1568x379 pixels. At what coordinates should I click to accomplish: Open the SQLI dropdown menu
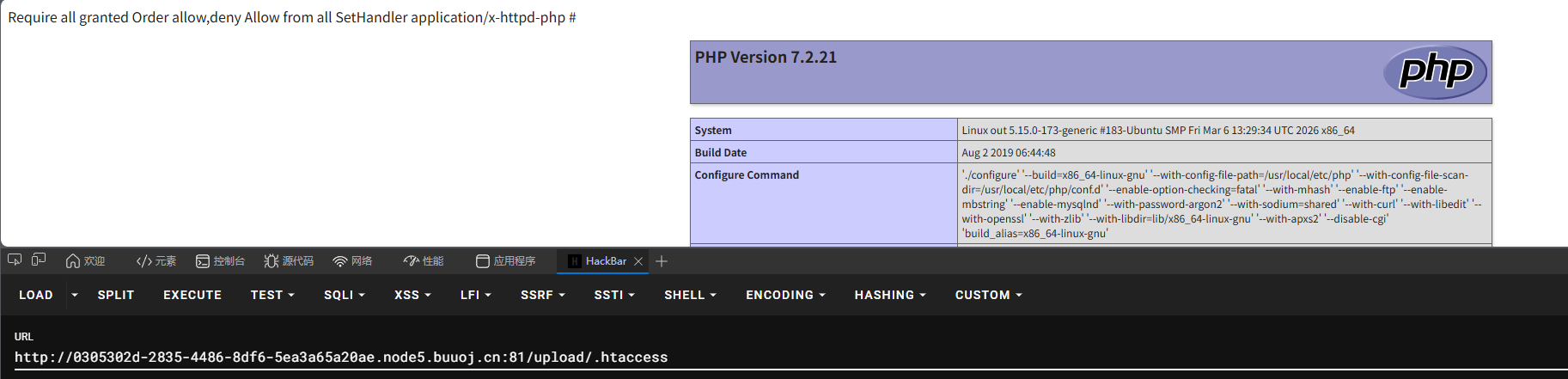[x=344, y=295]
